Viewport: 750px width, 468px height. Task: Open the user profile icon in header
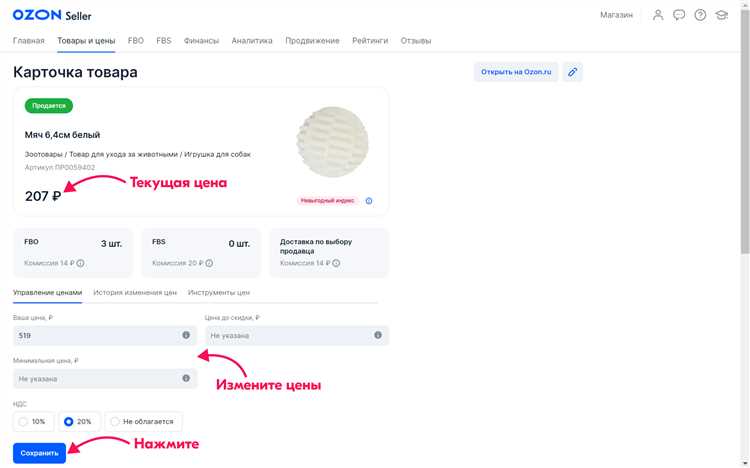pos(657,15)
